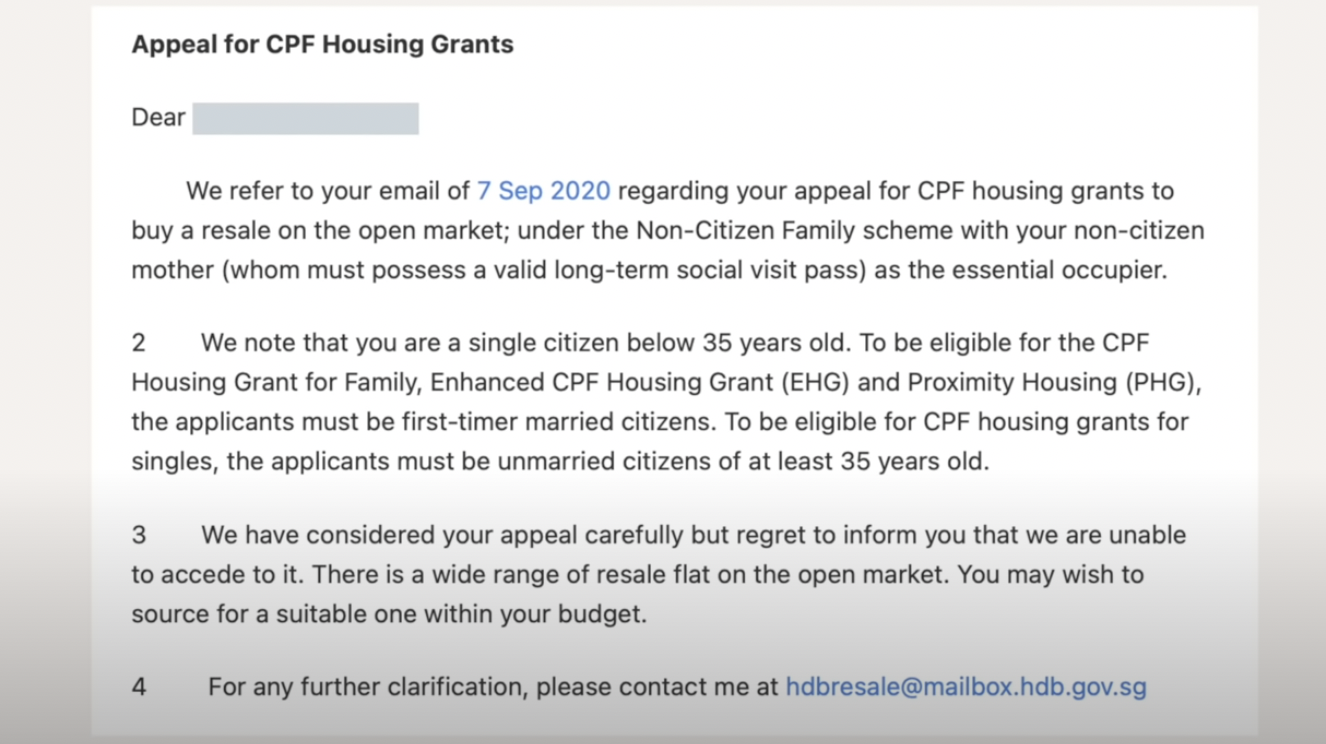The image size is (1326, 744).
Task: Click paragraph number 4
Action: pos(139,688)
